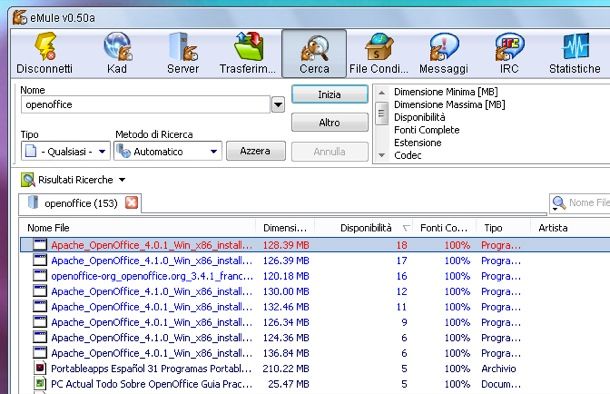Click the Altro button

(330, 123)
